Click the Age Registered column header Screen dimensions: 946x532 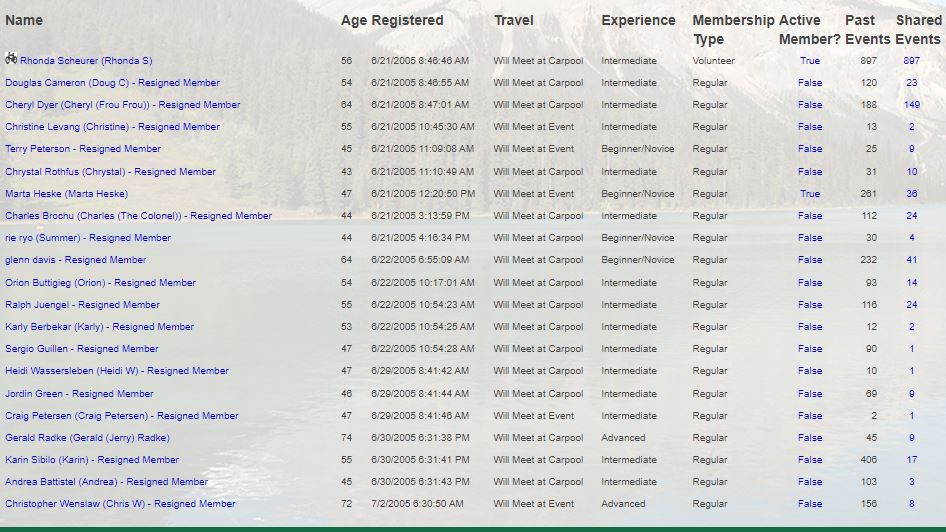(391, 20)
